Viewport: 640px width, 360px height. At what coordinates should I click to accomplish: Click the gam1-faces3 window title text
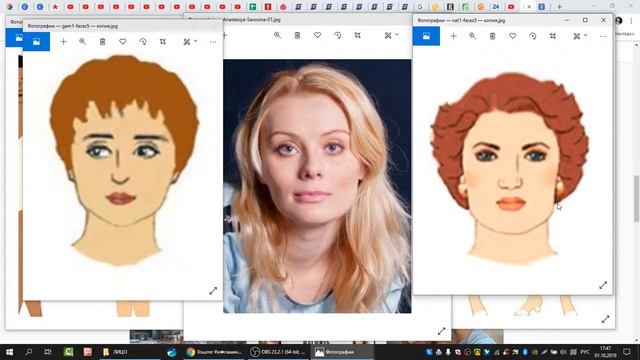tap(72, 26)
